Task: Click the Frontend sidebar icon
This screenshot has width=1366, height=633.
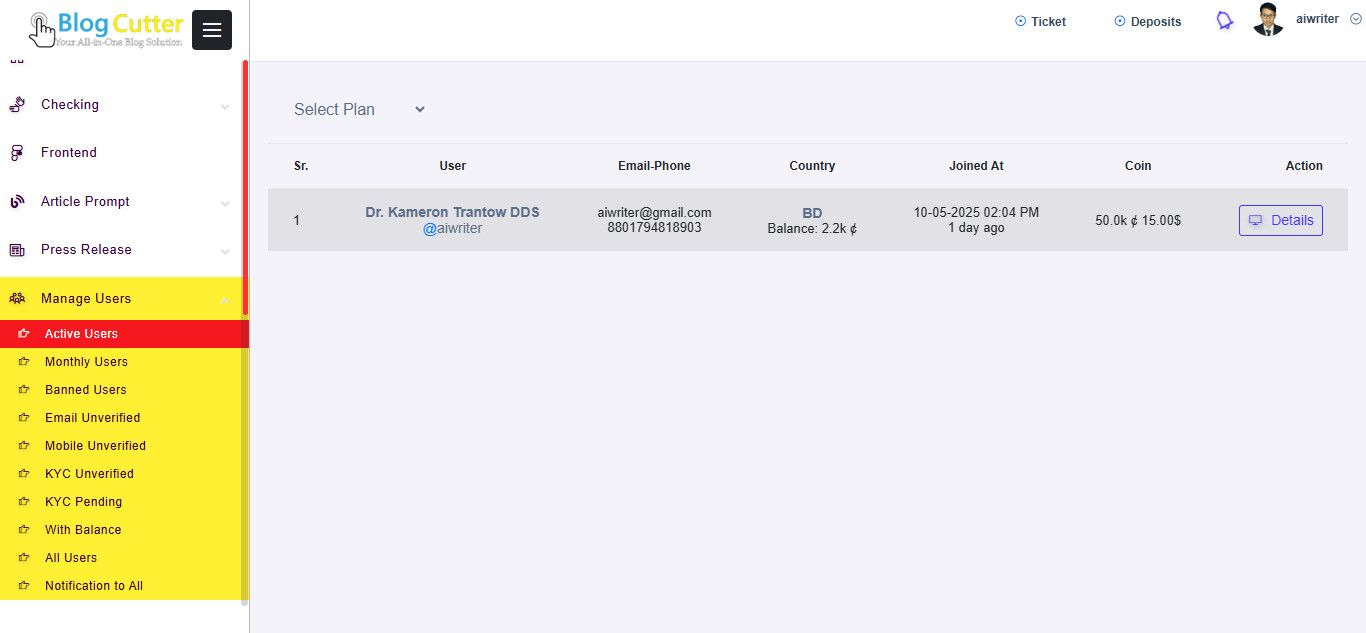Action: pos(17,153)
